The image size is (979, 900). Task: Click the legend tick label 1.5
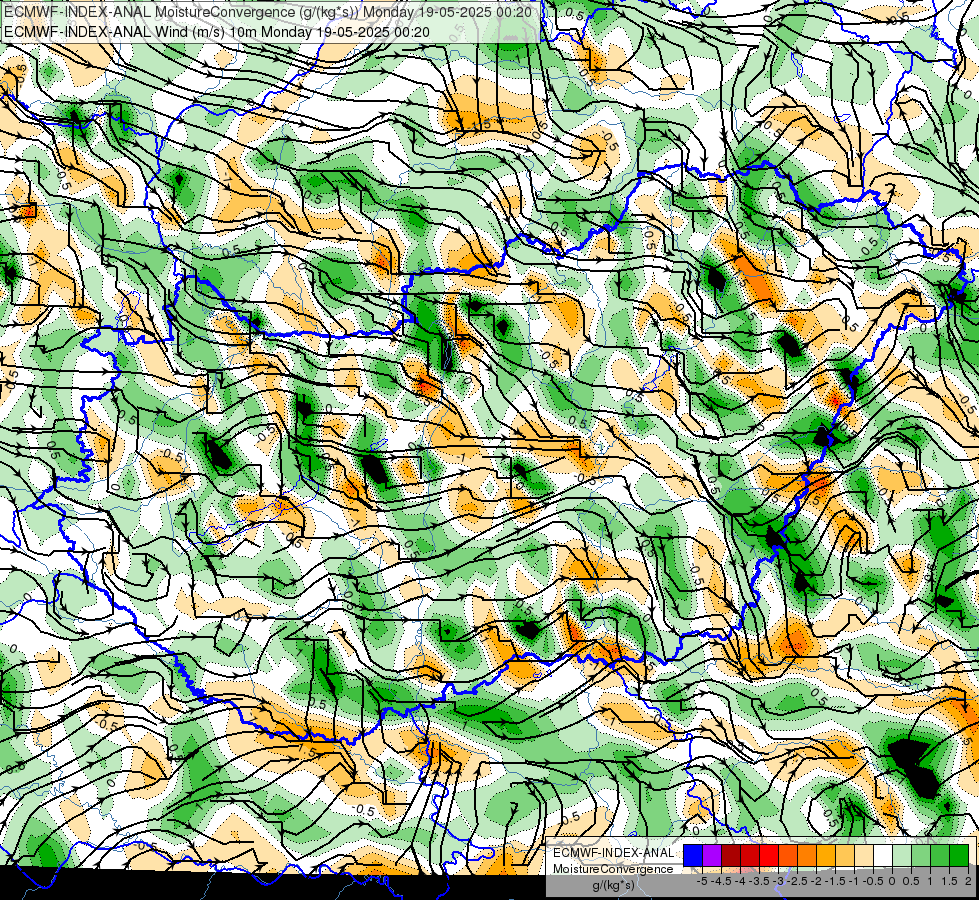pos(948,881)
